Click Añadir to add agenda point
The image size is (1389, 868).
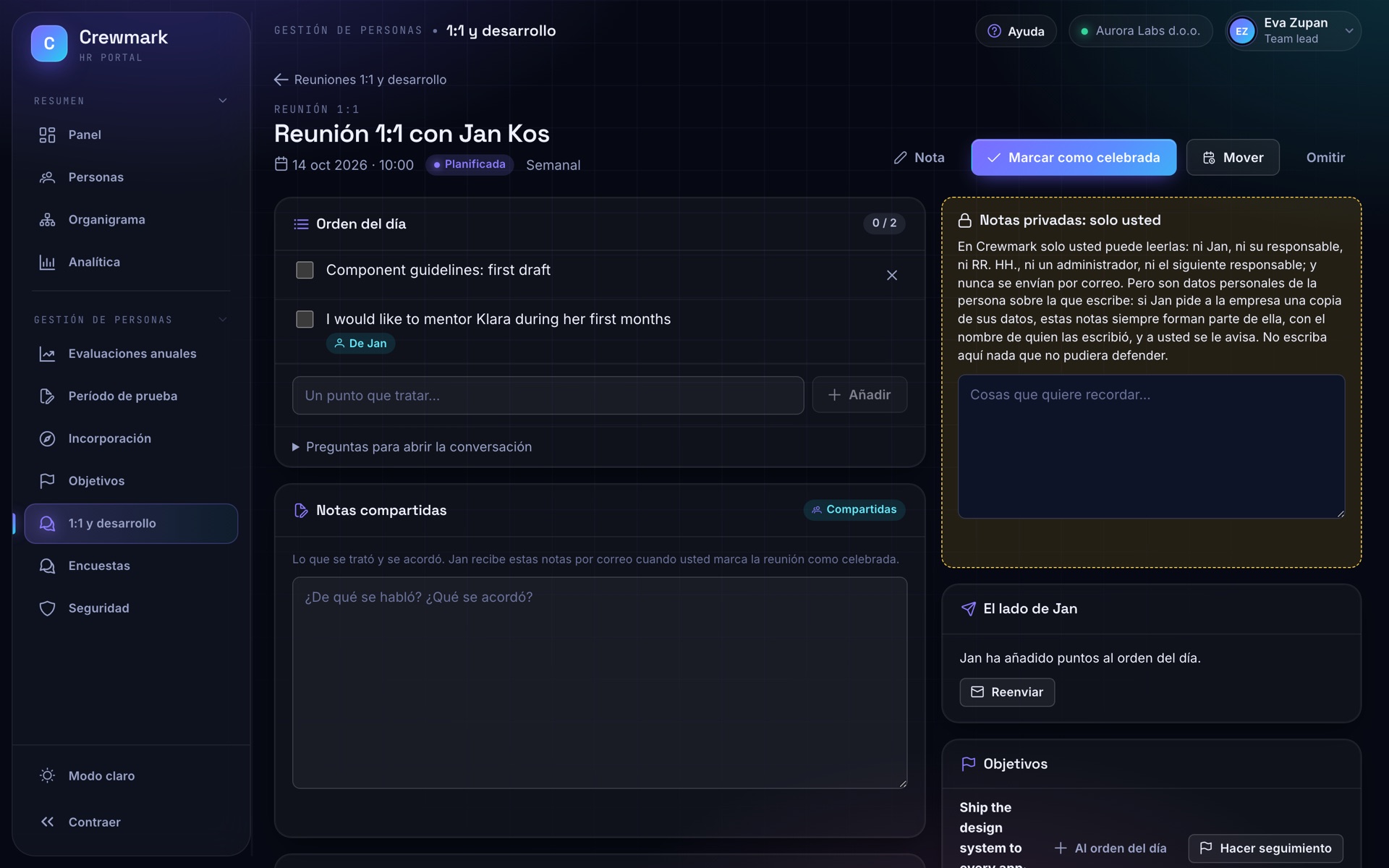(859, 395)
